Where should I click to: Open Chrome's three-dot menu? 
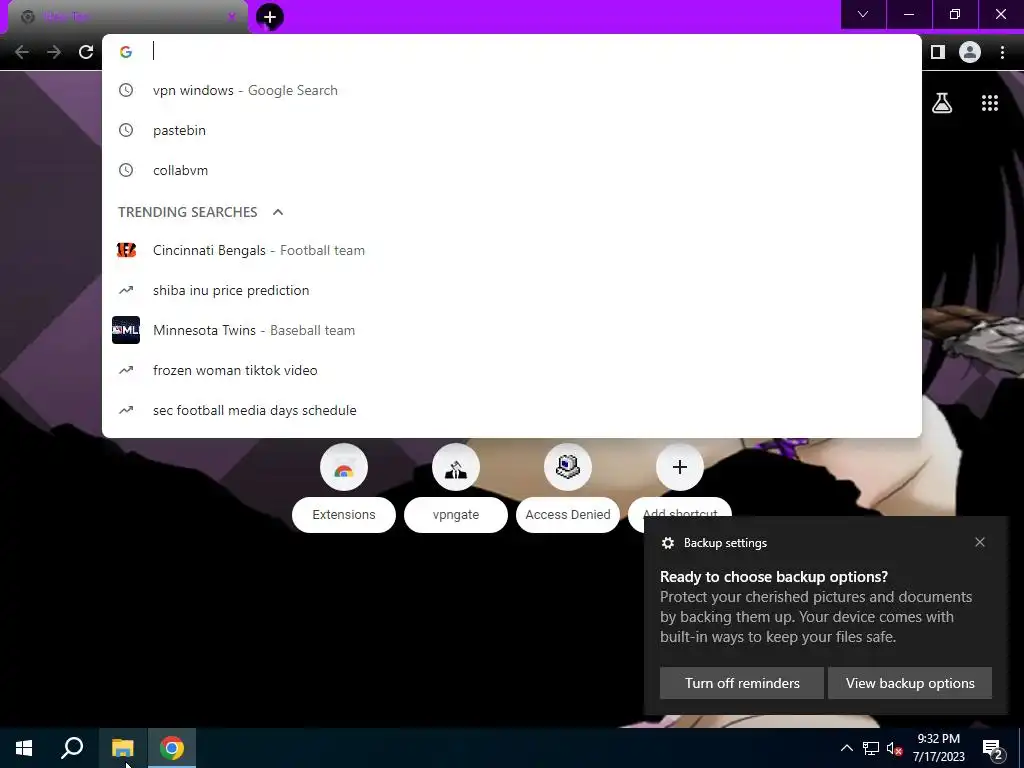(x=1002, y=52)
